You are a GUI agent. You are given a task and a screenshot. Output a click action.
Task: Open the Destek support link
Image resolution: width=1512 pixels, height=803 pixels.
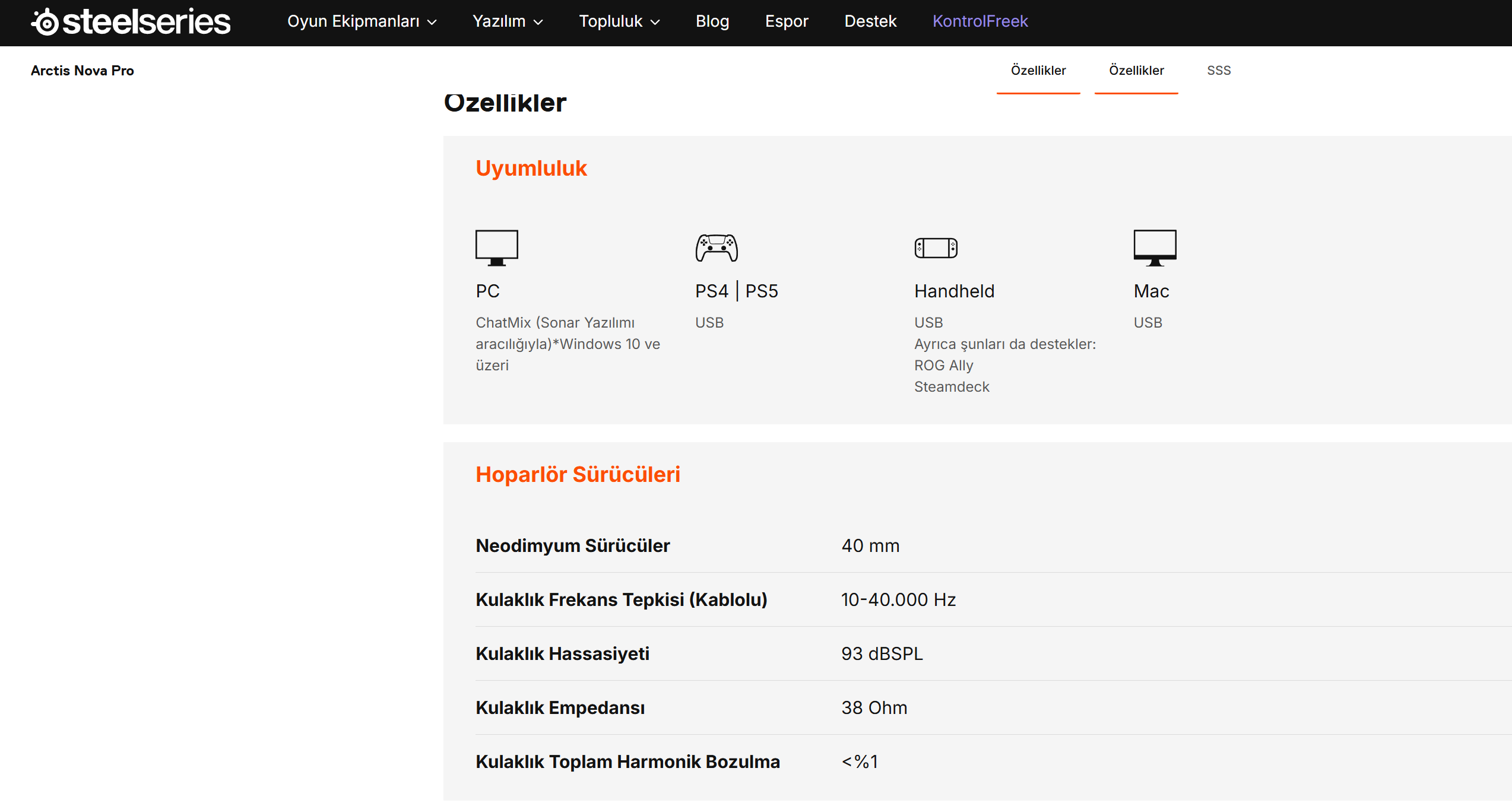pyautogui.click(x=870, y=21)
